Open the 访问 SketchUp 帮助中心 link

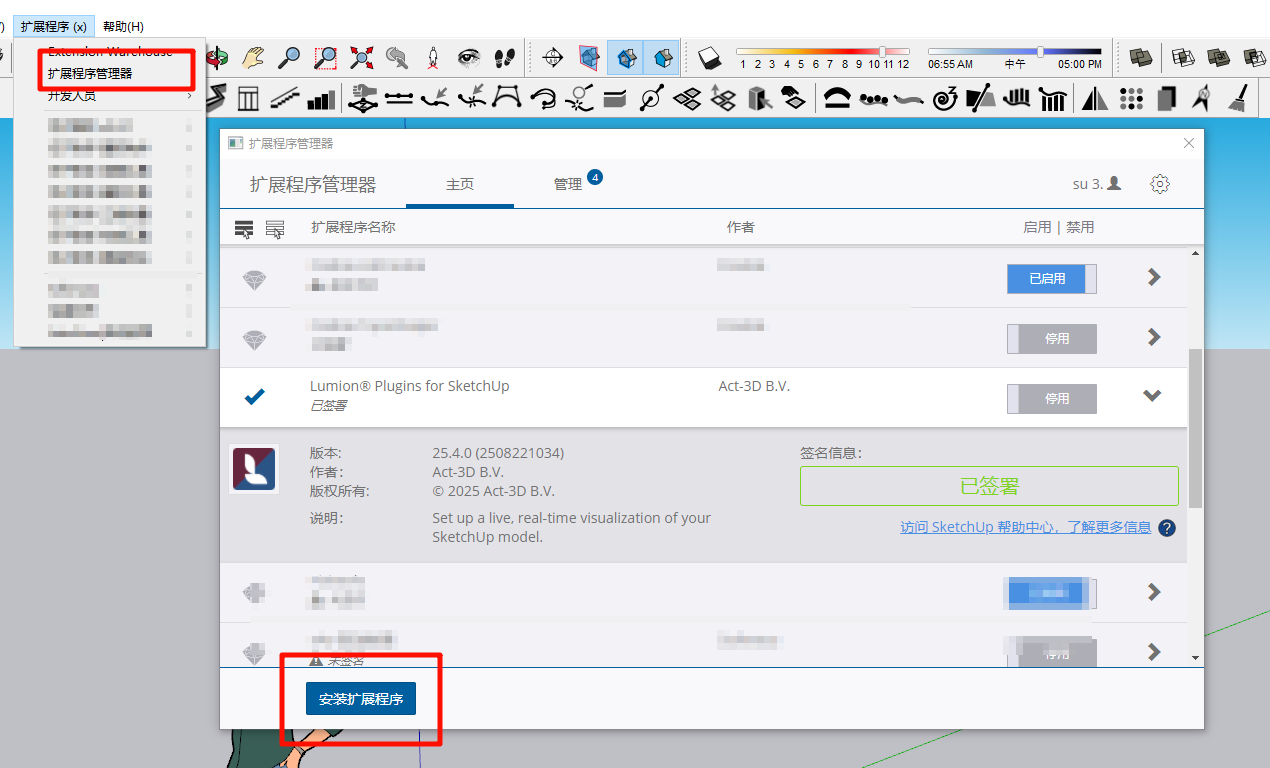(1025, 527)
